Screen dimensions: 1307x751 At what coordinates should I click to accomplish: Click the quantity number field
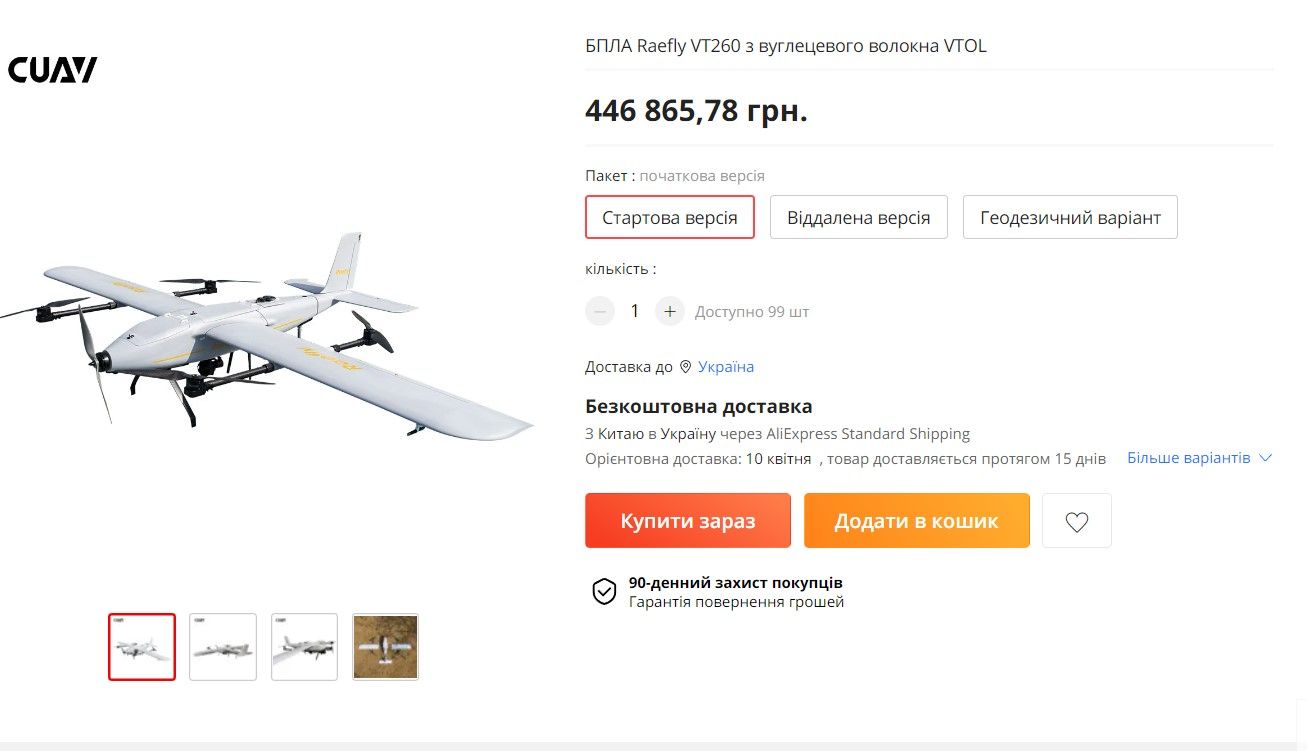(x=634, y=311)
